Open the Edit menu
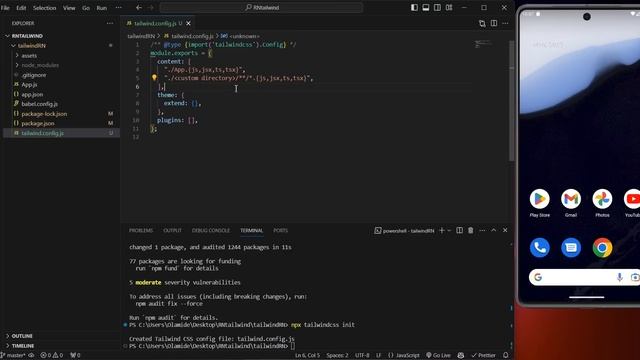Screen dimensions: 640x360 (x=21, y=8)
